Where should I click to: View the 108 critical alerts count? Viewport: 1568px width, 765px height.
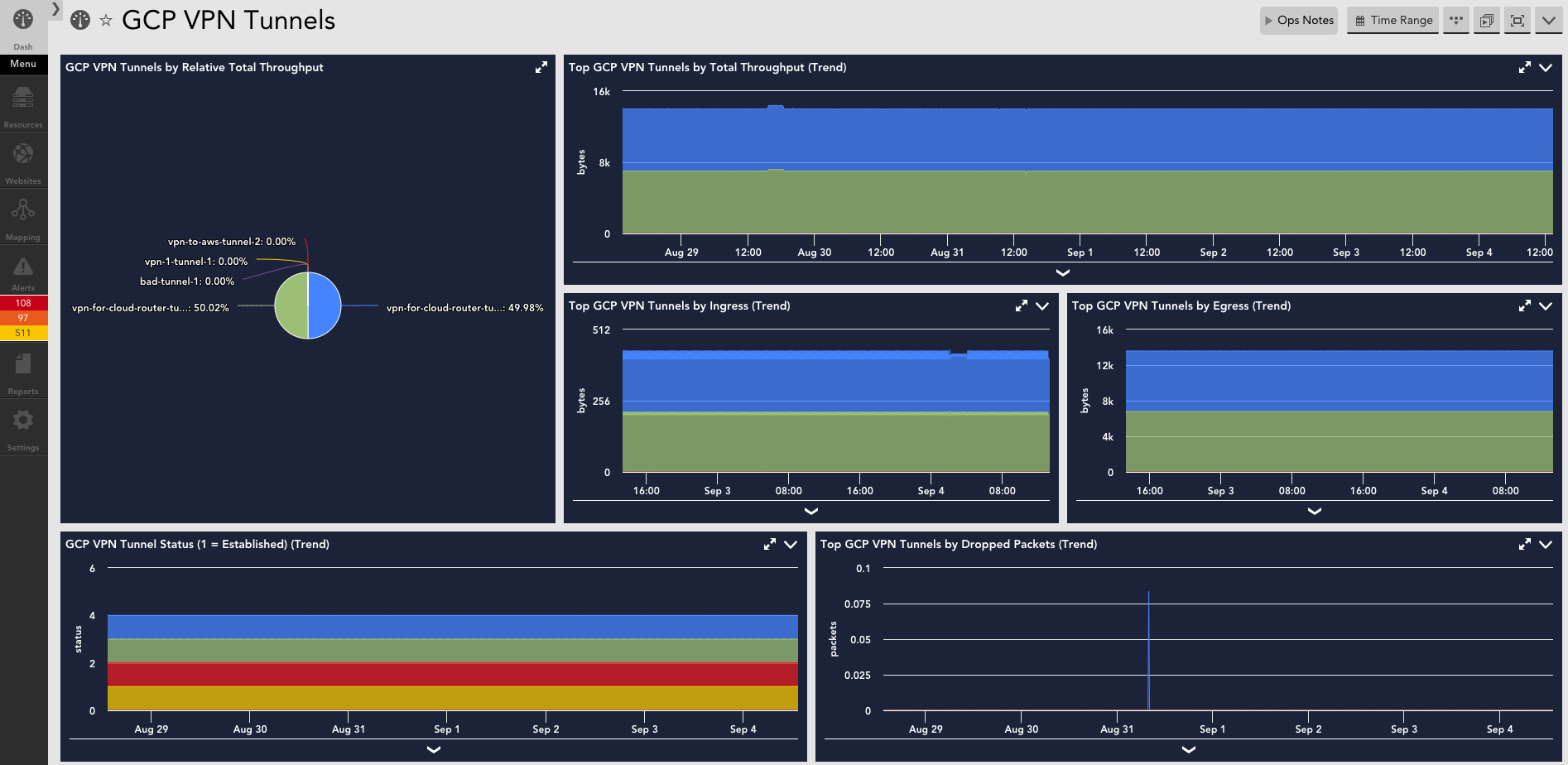23,303
